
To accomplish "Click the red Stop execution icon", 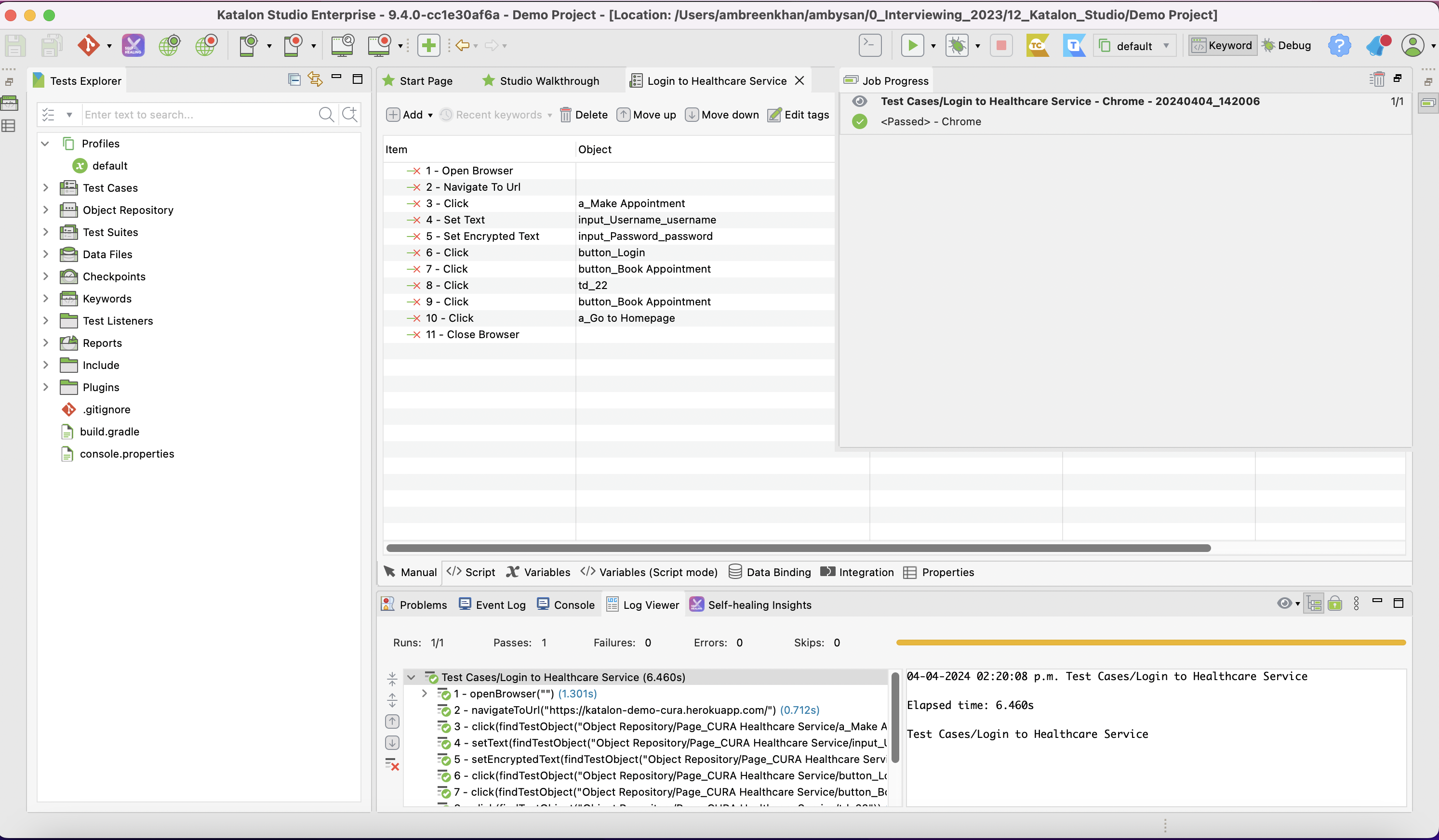I will (x=1001, y=46).
